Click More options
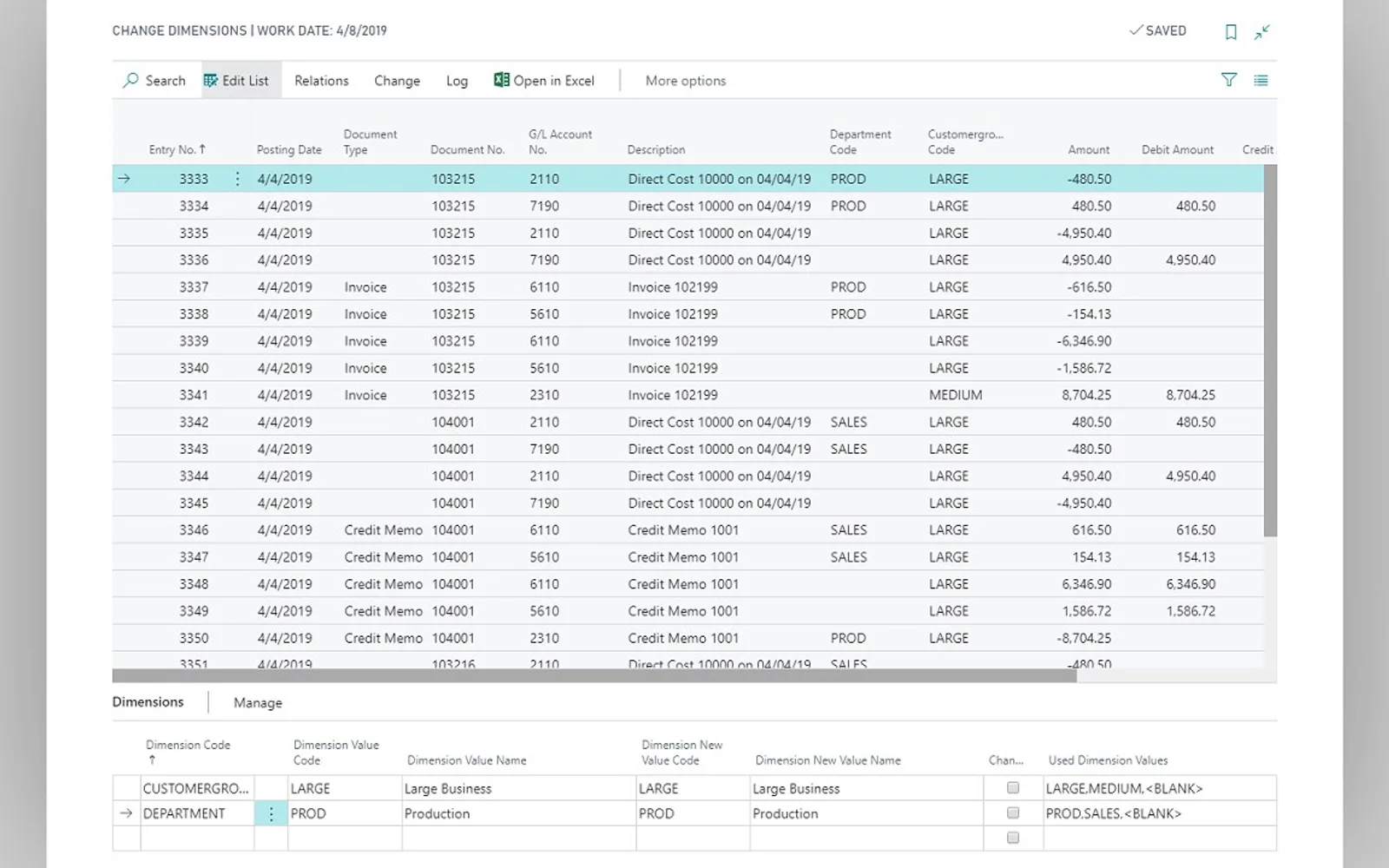Screen dimensions: 1389x868 point(685,81)
